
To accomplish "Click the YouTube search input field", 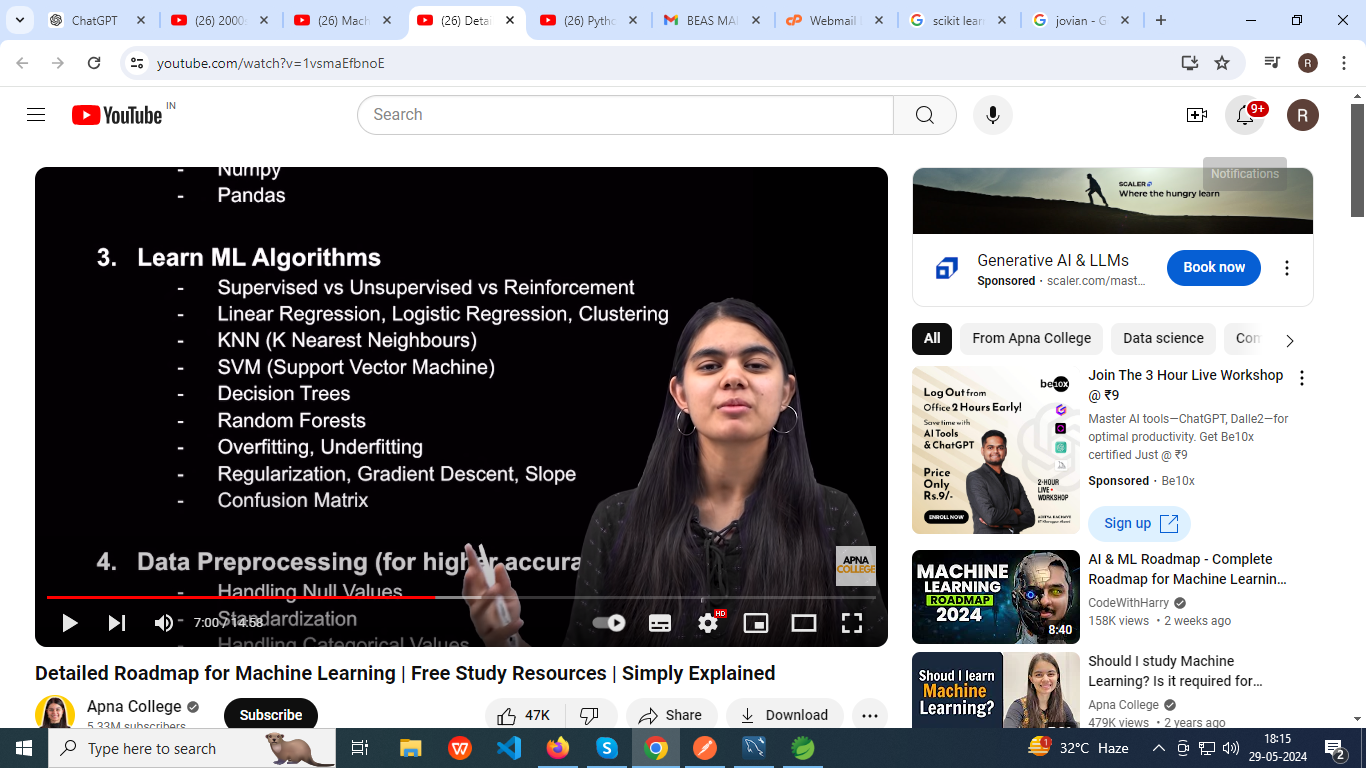I will tap(625, 115).
